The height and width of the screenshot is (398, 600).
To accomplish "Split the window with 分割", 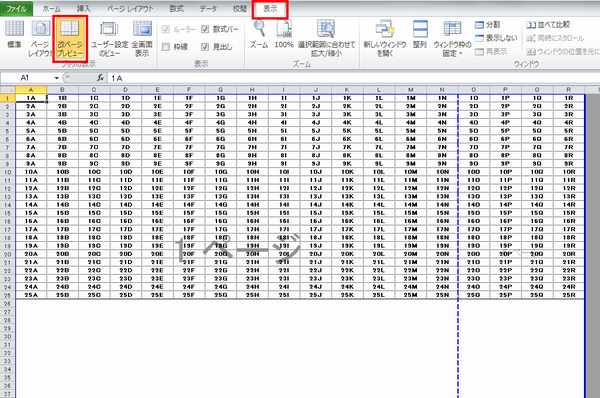I will [x=488, y=25].
